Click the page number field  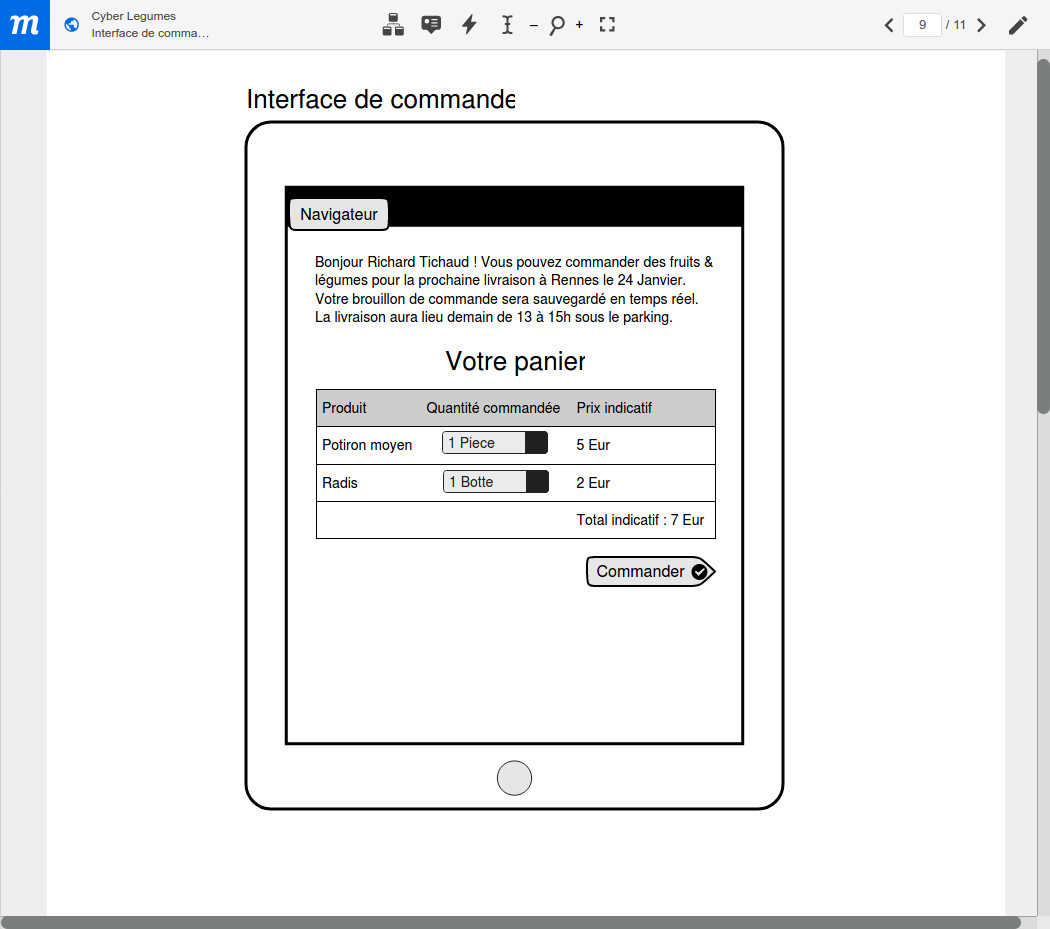pos(921,25)
